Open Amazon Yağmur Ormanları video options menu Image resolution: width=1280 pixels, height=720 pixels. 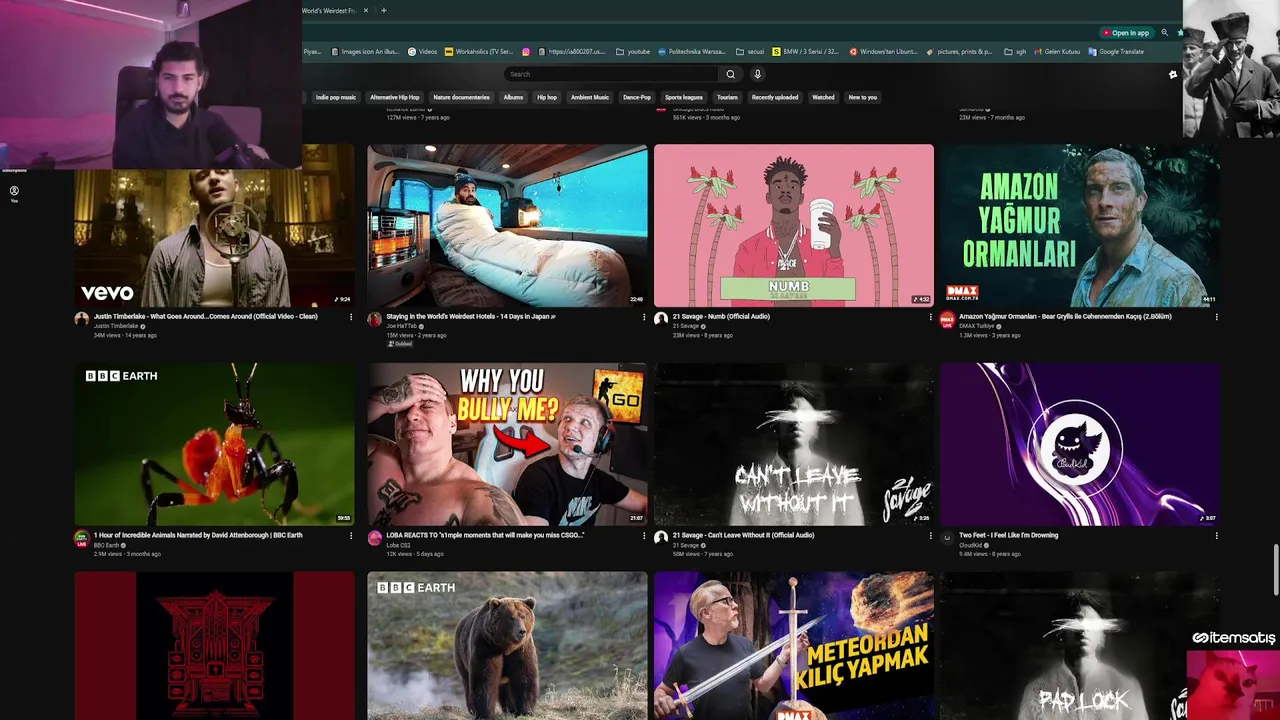tap(1216, 317)
